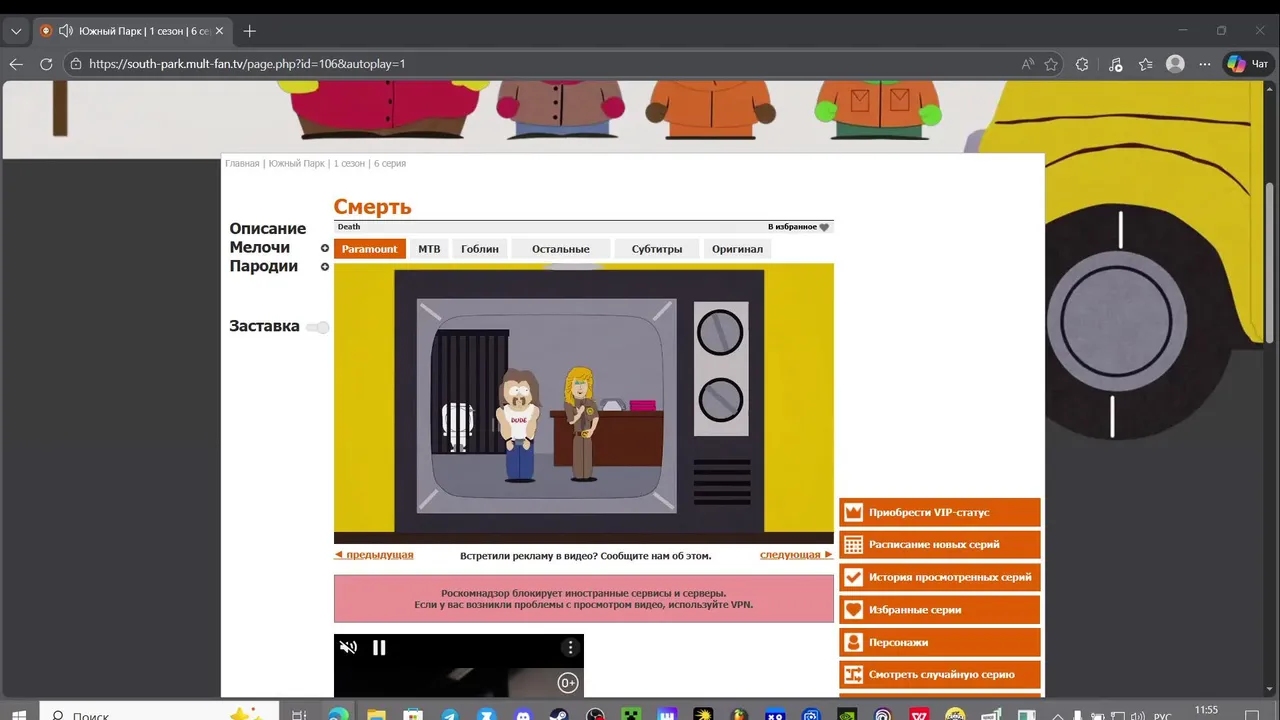
Task: Open the Windows Start button
Action: (19, 714)
